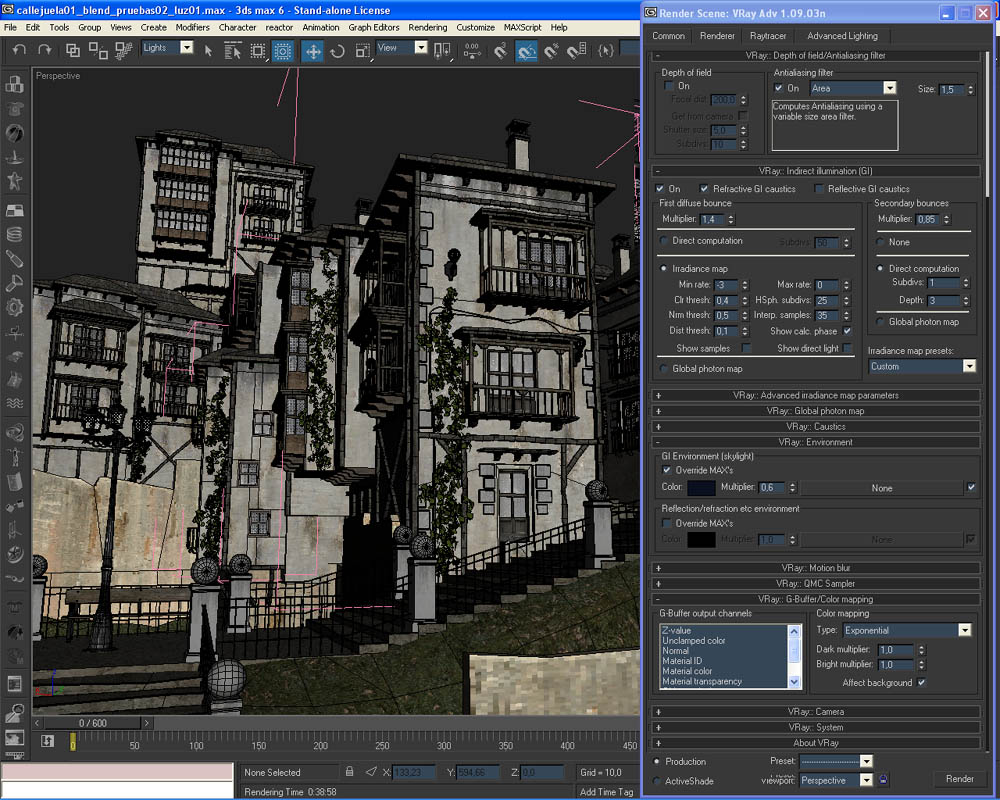Open the Antialiasing filter Area dropdown
The image size is (1000, 800).
(889, 89)
